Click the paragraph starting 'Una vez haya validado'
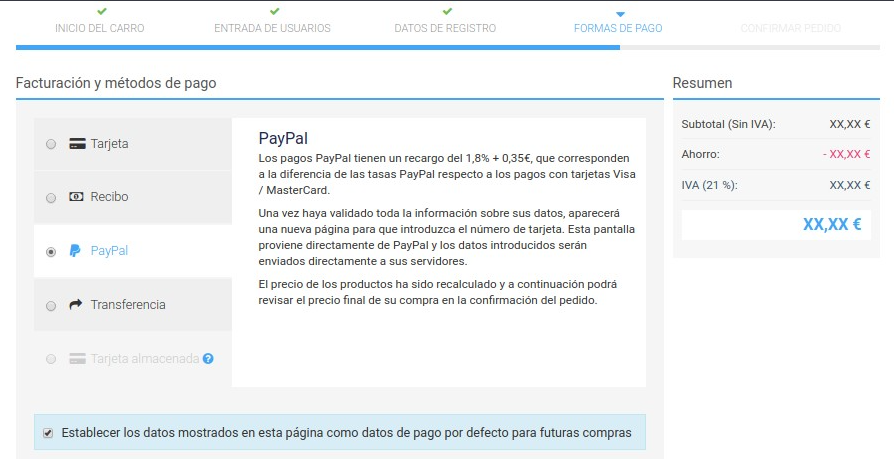The height and width of the screenshot is (459, 894). (x=447, y=237)
